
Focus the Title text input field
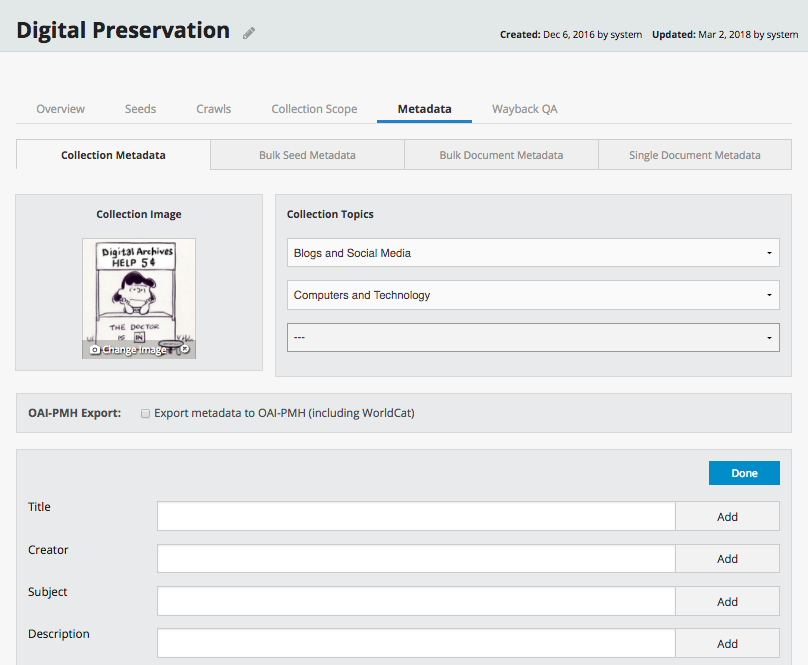(x=416, y=516)
